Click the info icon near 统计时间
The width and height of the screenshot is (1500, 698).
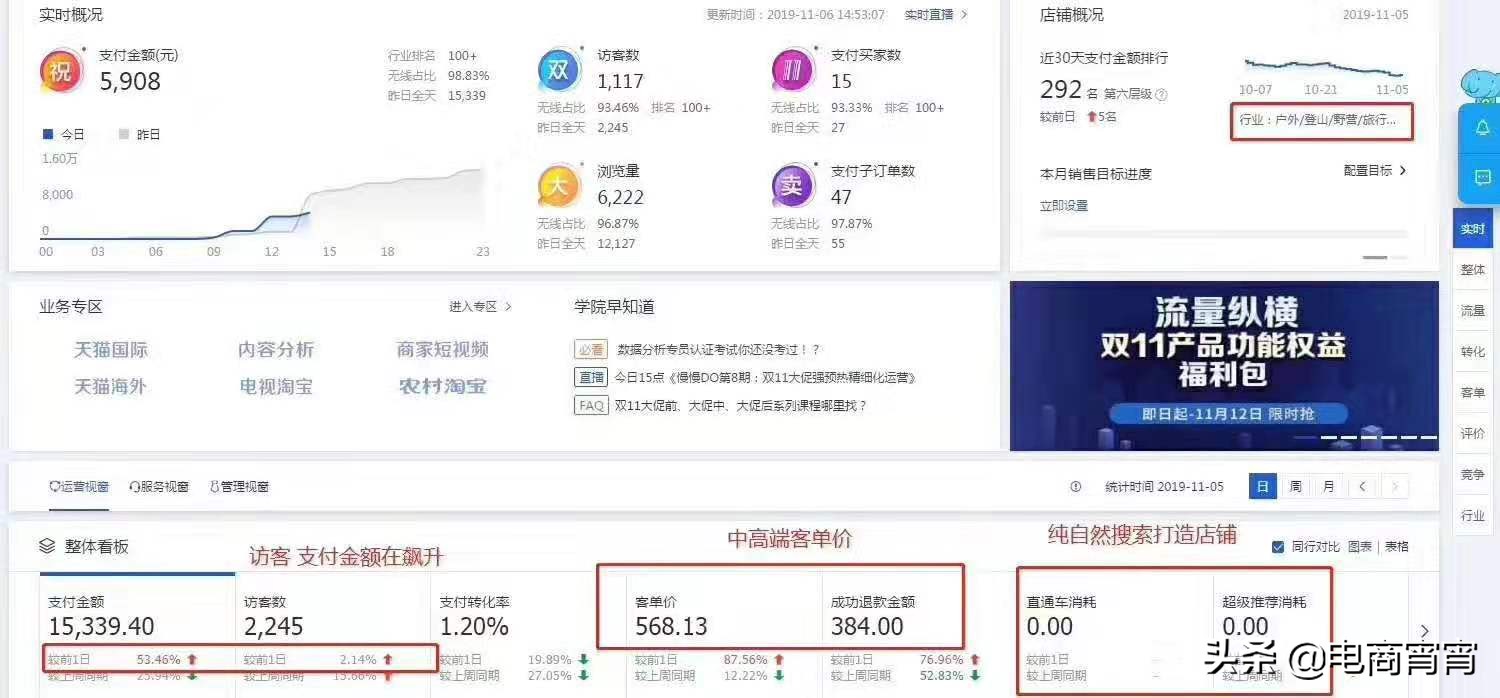(x=1075, y=486)
